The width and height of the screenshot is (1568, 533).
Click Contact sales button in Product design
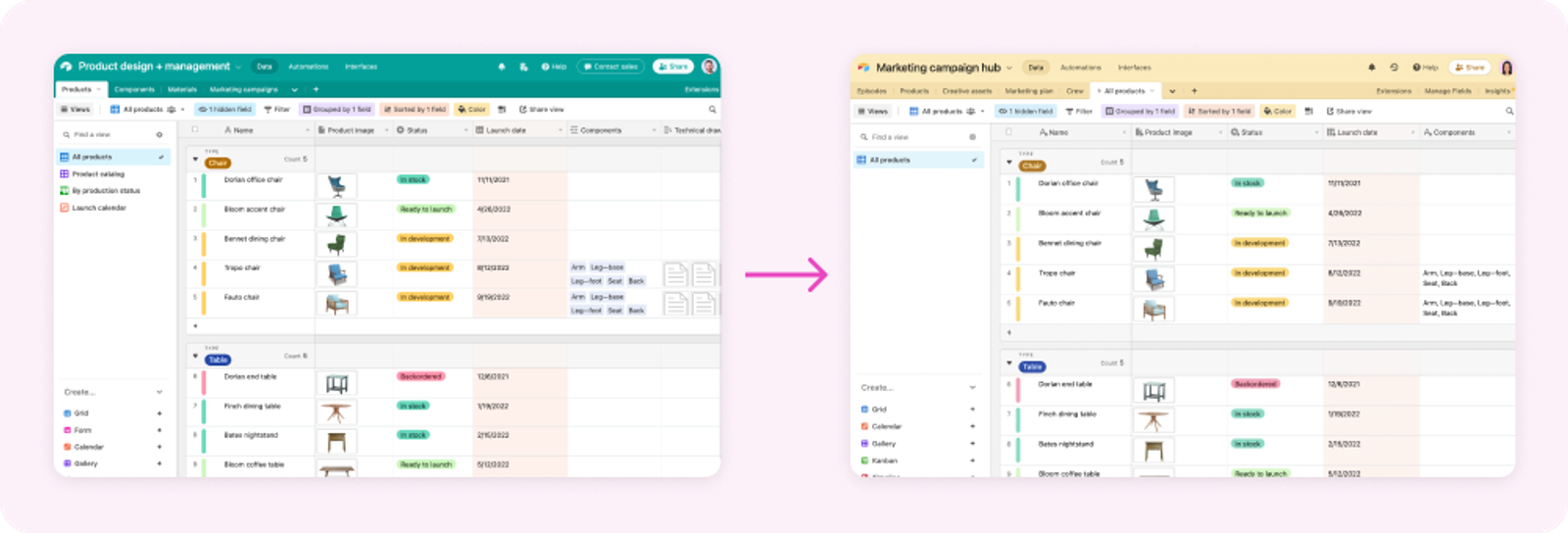(x=611, y=67)
